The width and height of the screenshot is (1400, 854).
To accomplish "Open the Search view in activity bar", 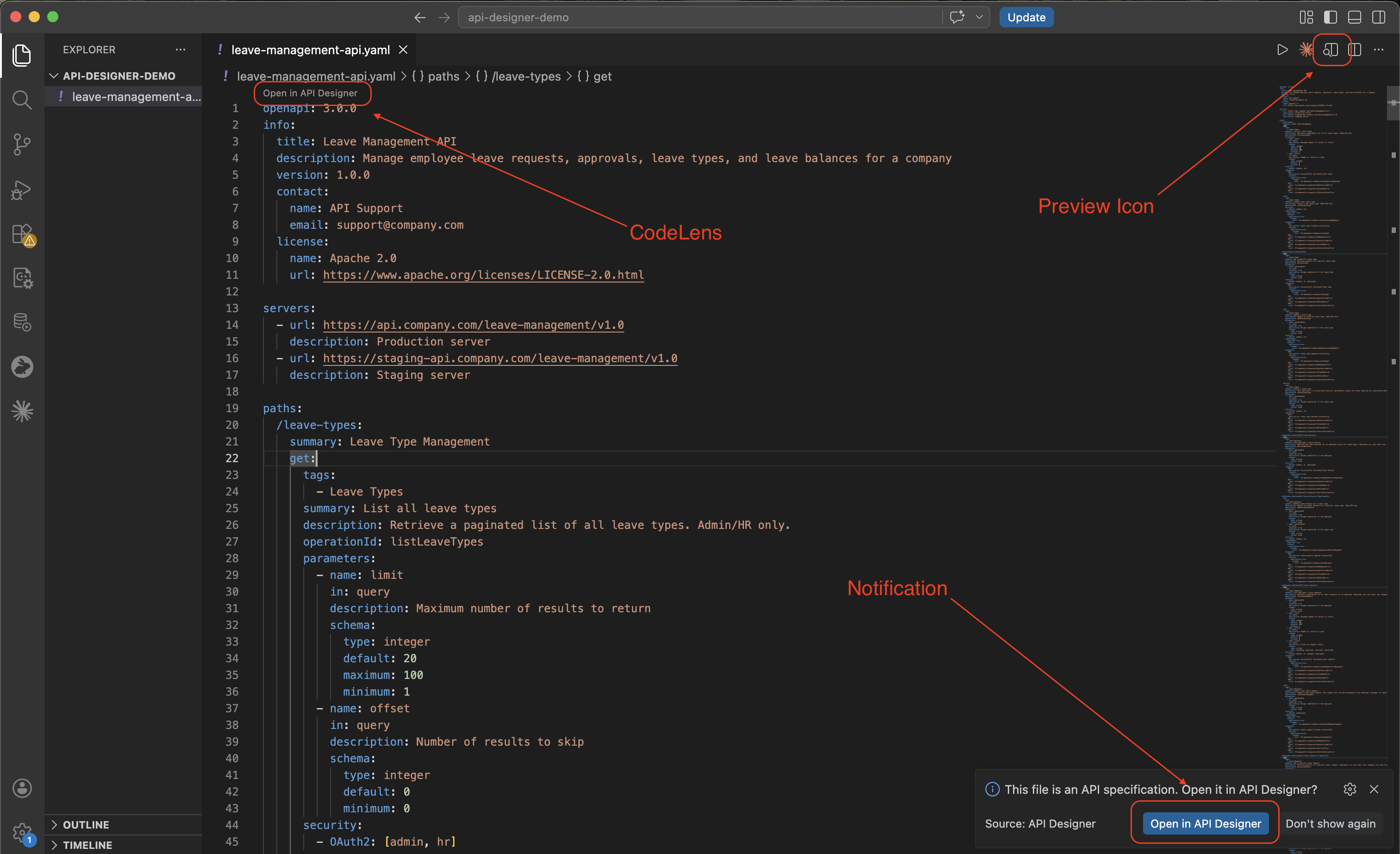I will tap(22, 100).
